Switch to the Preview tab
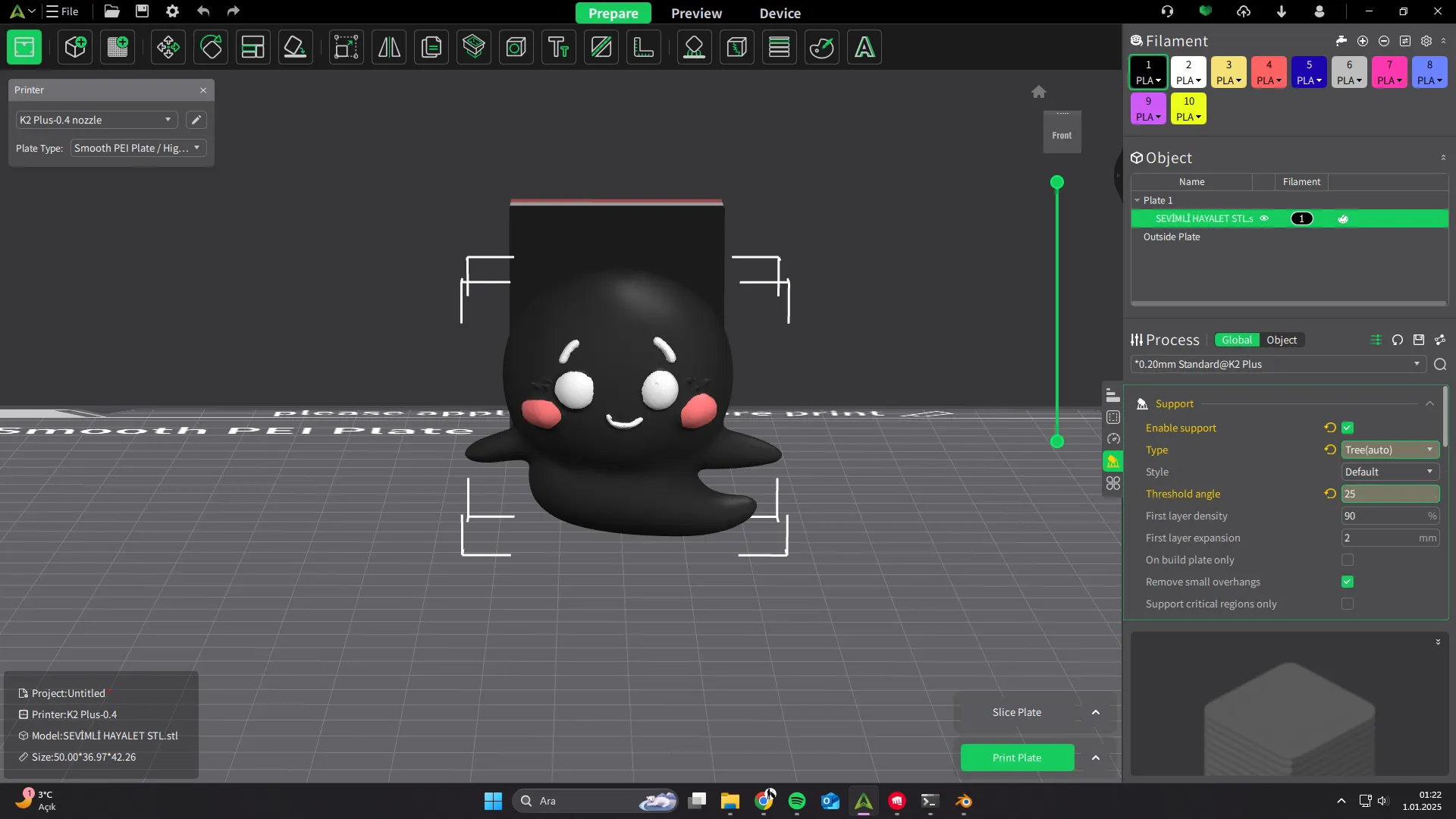Image resolution: width=1456 pixels, height=819 pixels. point(696,13)
